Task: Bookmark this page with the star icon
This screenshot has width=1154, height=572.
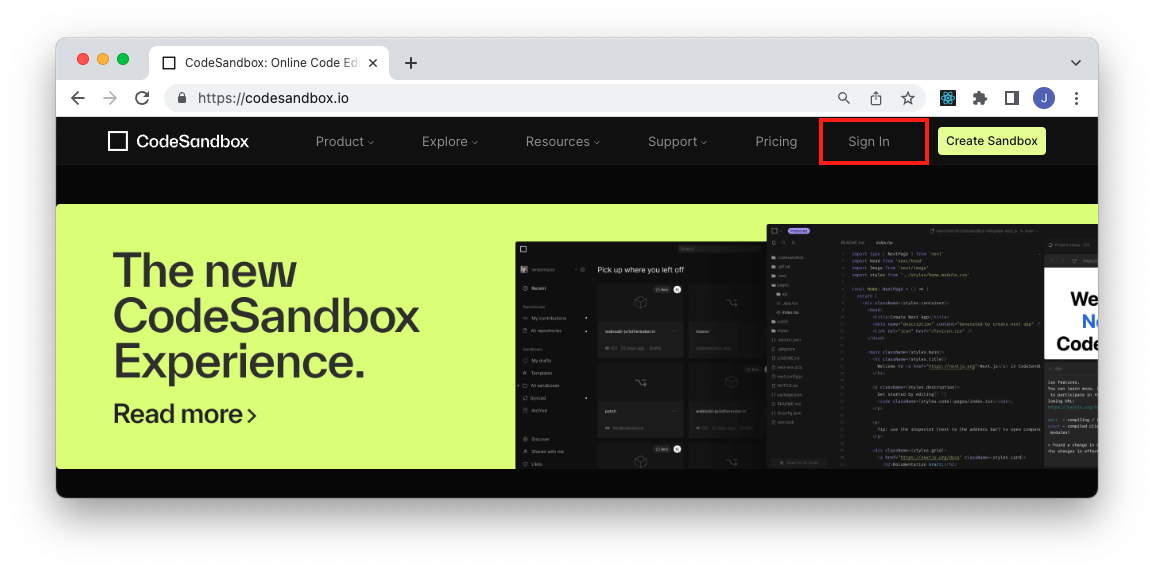Action: coord(908,98)
